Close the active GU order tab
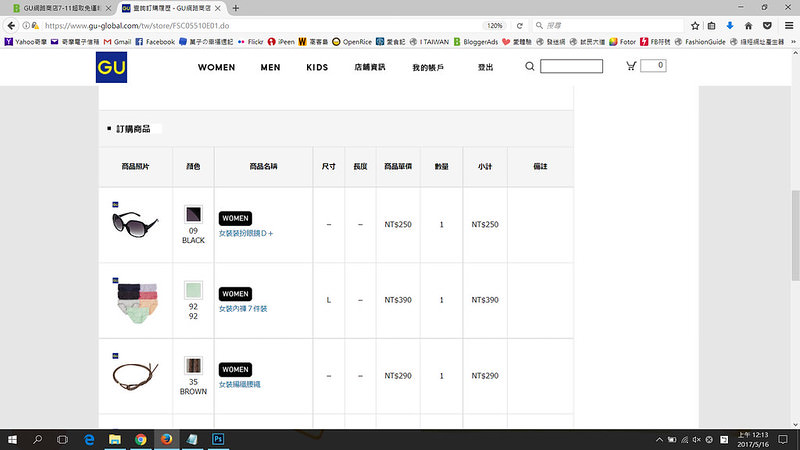 tap(218, 8)
